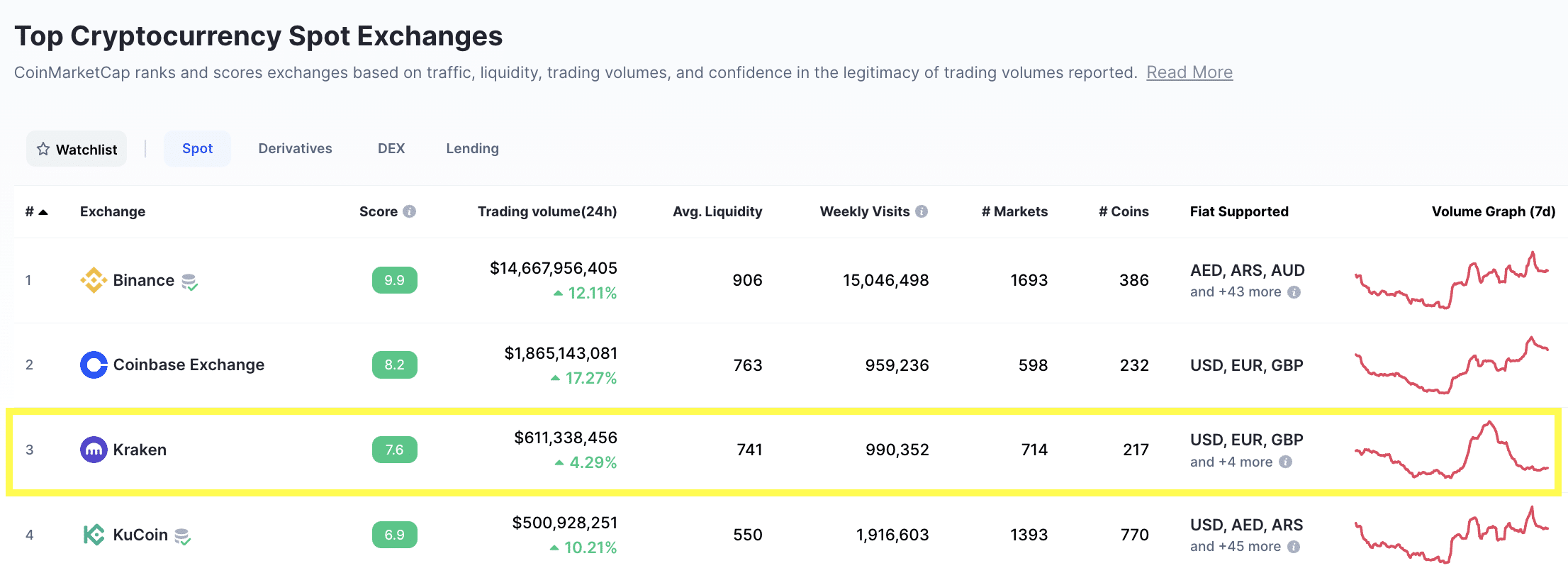Open the Watchlist button
Viewport: 1568px width, 573px height.
tap(77, 149)
